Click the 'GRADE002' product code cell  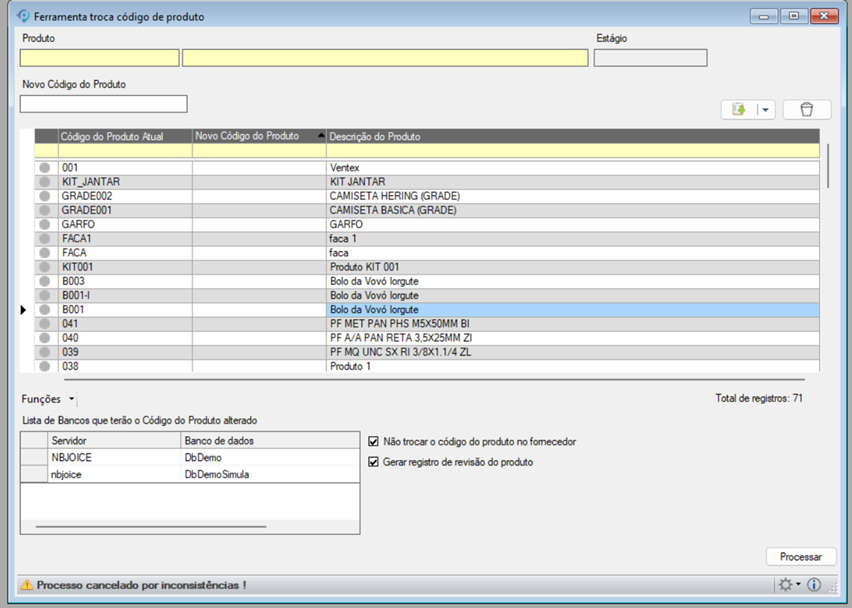[126, 196]
